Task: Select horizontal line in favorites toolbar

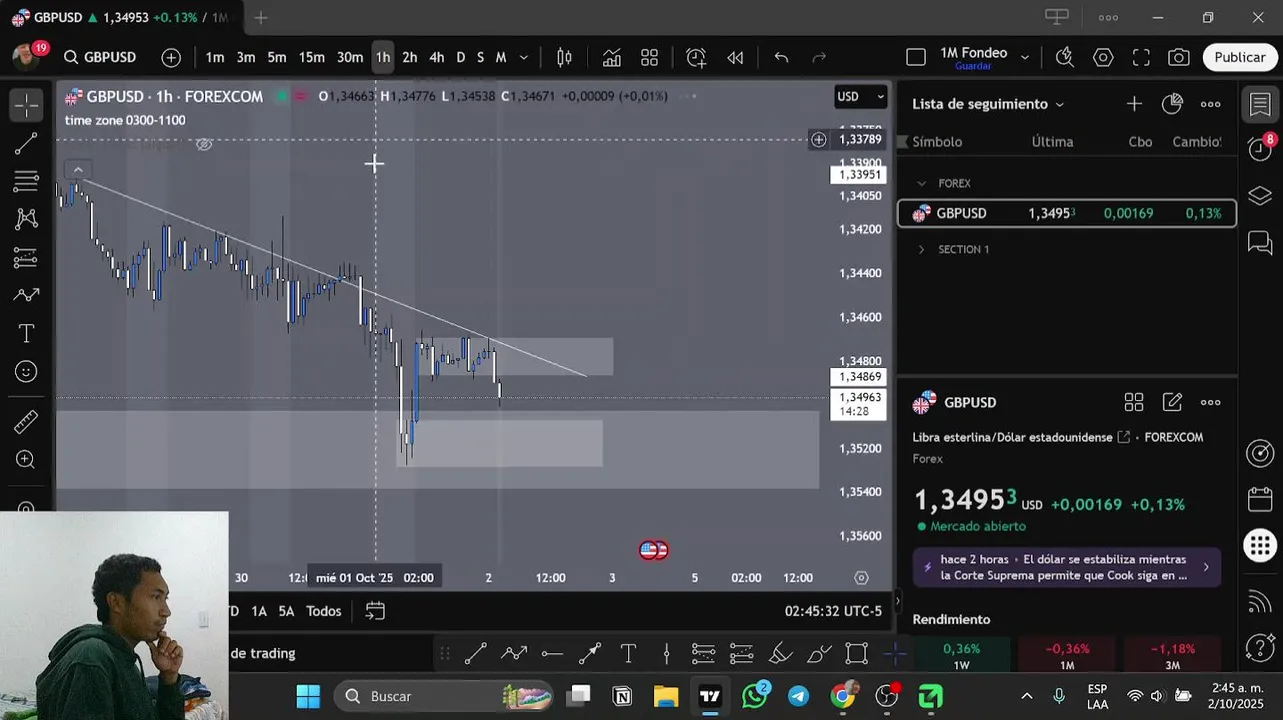Action: [x=552, y=654]
